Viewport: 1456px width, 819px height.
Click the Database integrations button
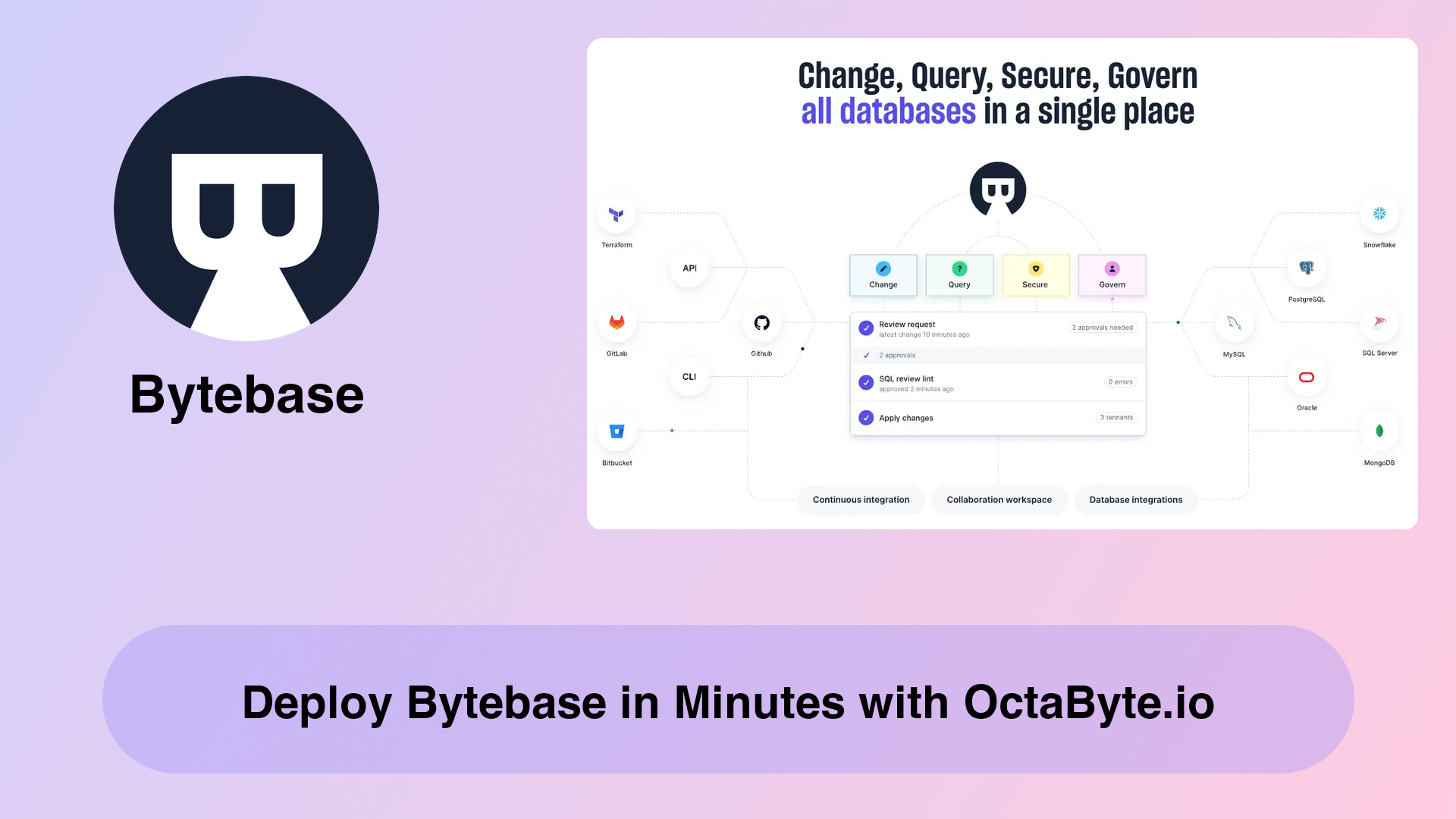[x=1135, y=499]
